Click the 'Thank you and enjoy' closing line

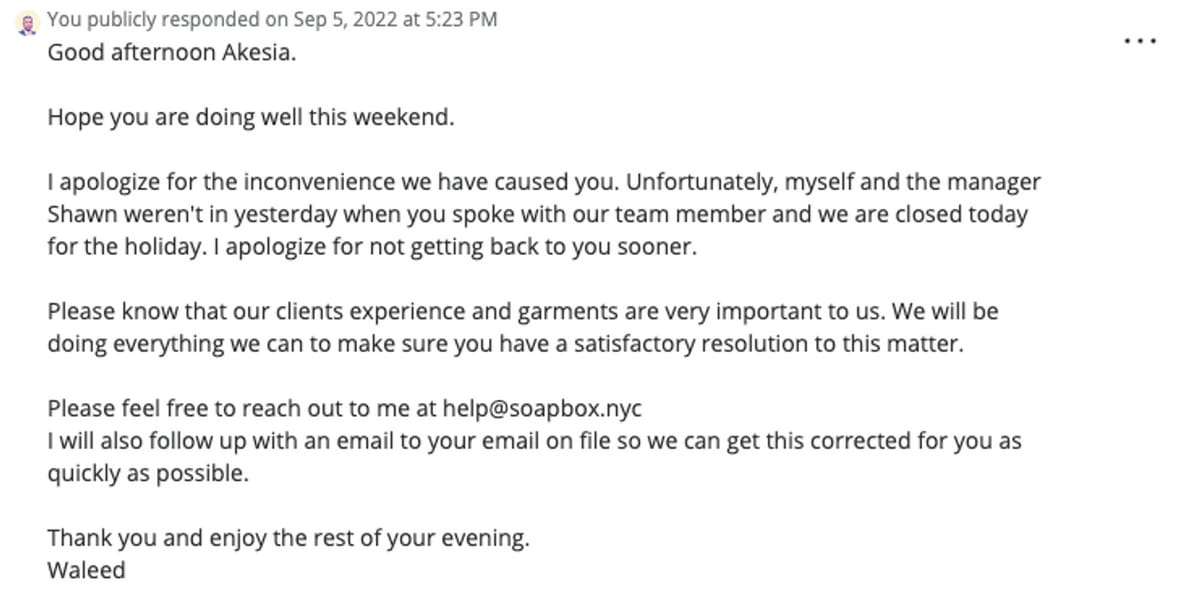tap(288, 538)
